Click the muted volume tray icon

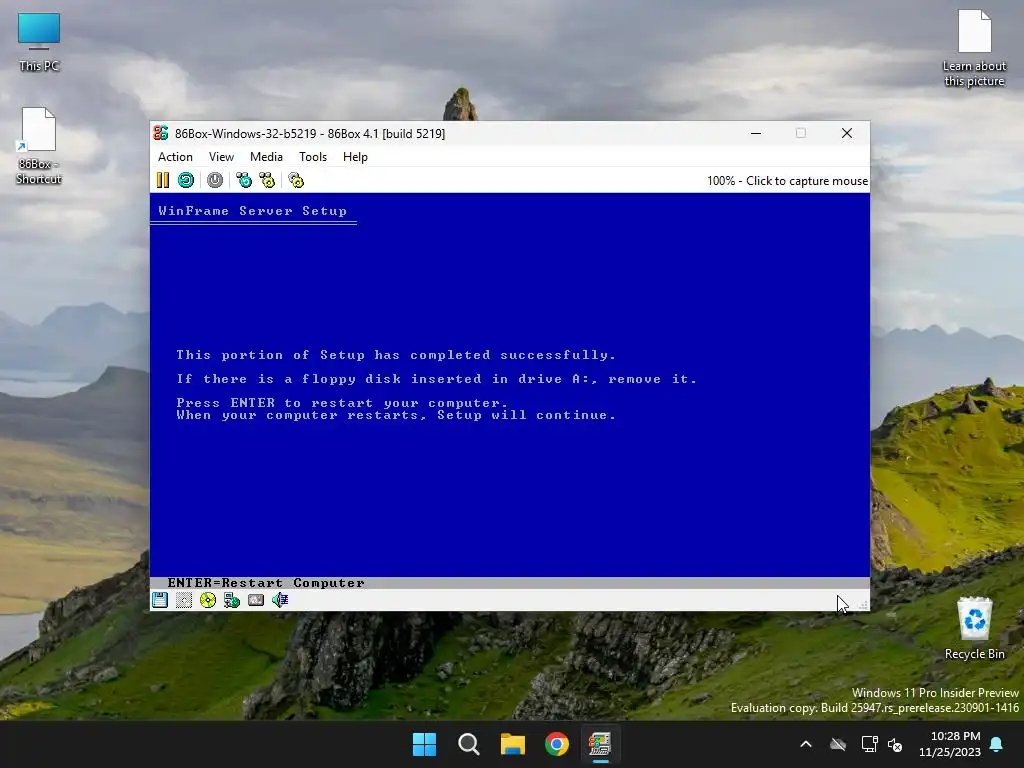point(895,744)
